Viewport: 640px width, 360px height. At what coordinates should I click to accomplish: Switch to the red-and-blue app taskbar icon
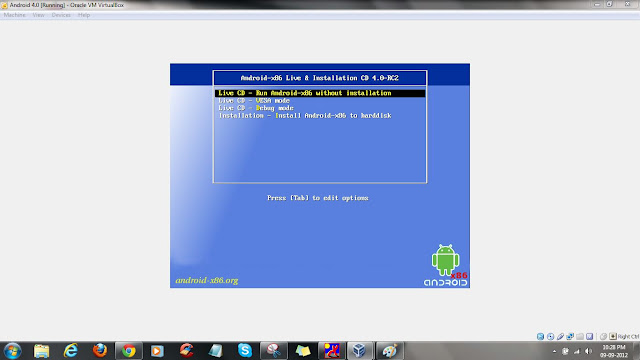pos(331,351)
